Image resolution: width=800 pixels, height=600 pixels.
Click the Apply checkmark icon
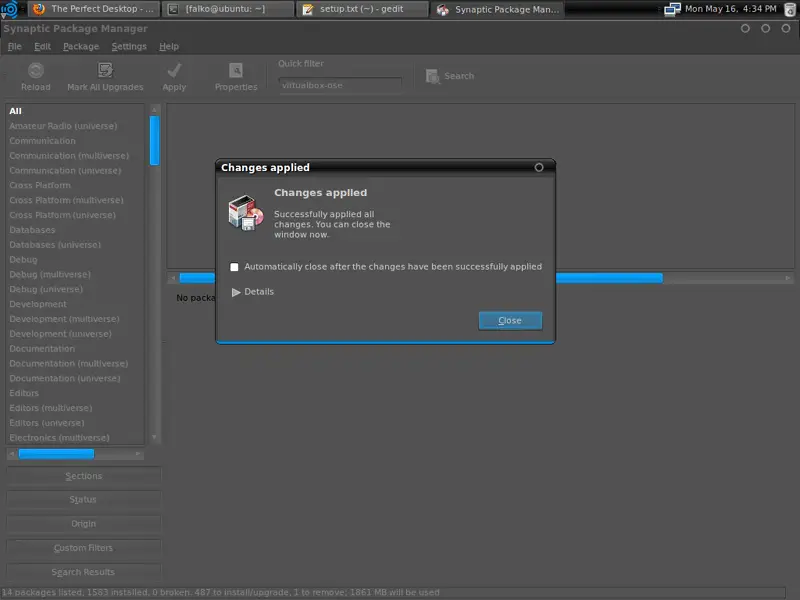pos(174,71)
